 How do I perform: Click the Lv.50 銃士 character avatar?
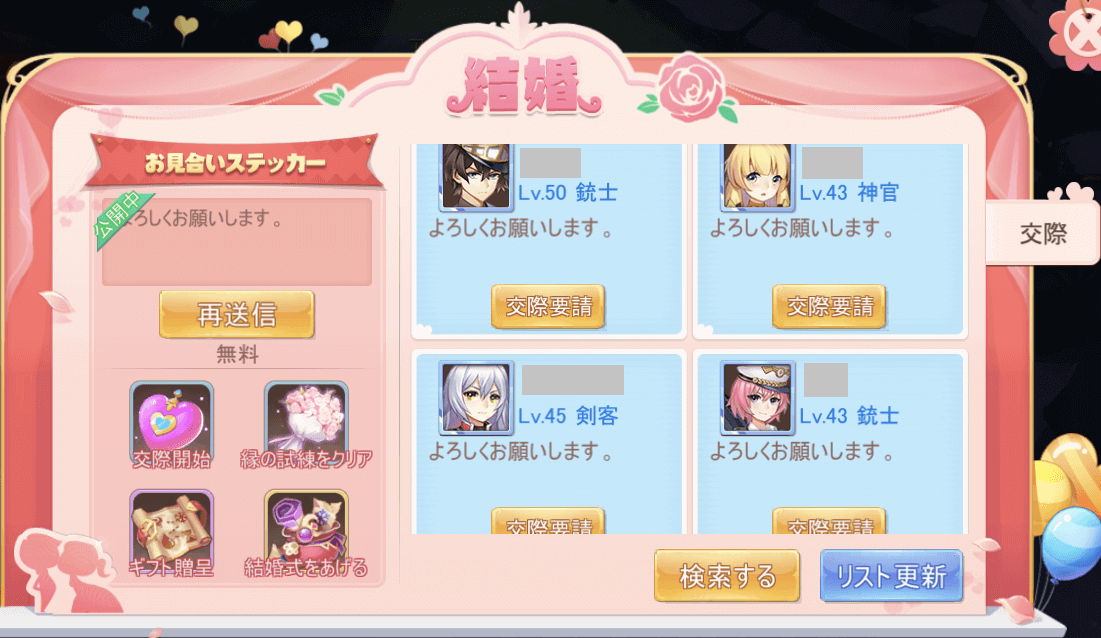[x=476, y=176]
